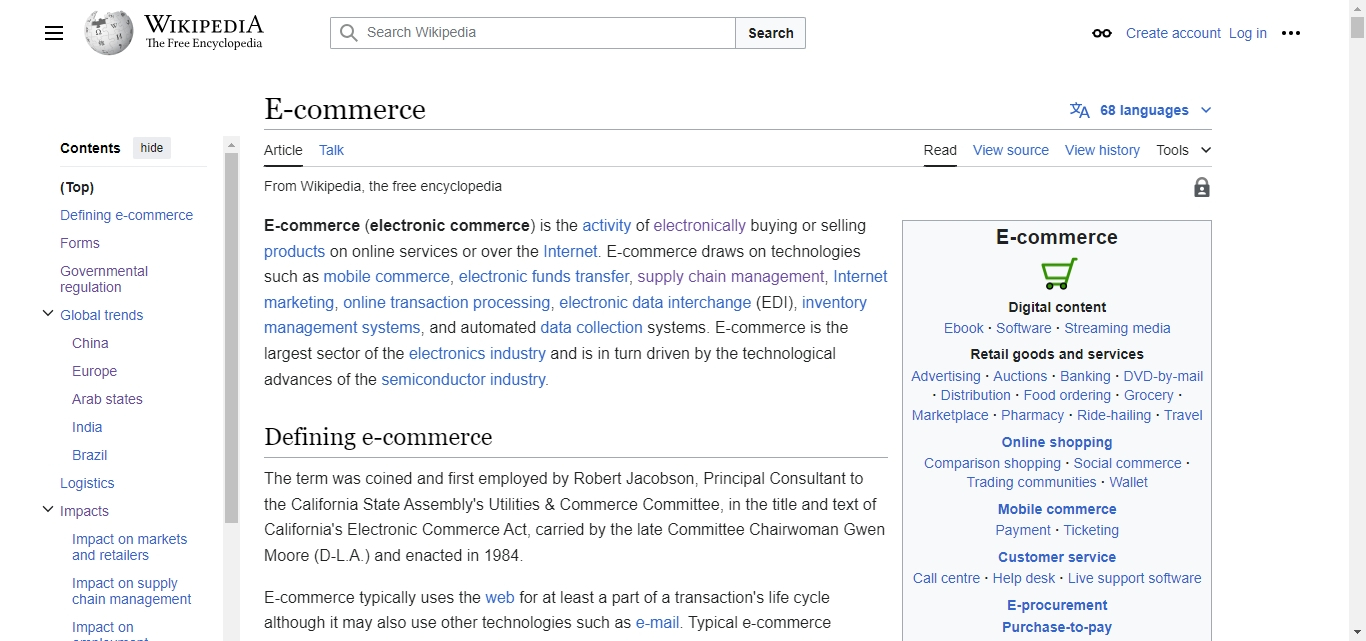Go to Global trends in contents
Image resolution: width=1366 pixels, height=641 pixels.
pos(101,315)
